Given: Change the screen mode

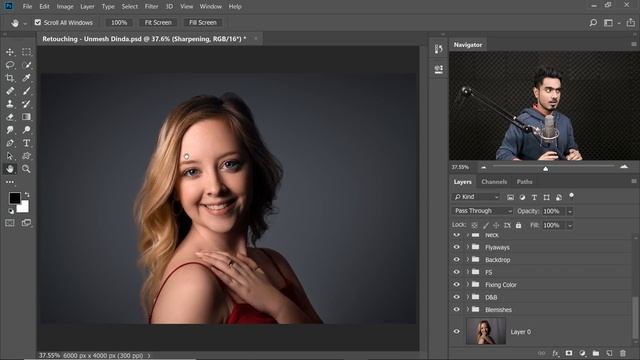Looking at the screenshot, I should [x=27, y=223].
